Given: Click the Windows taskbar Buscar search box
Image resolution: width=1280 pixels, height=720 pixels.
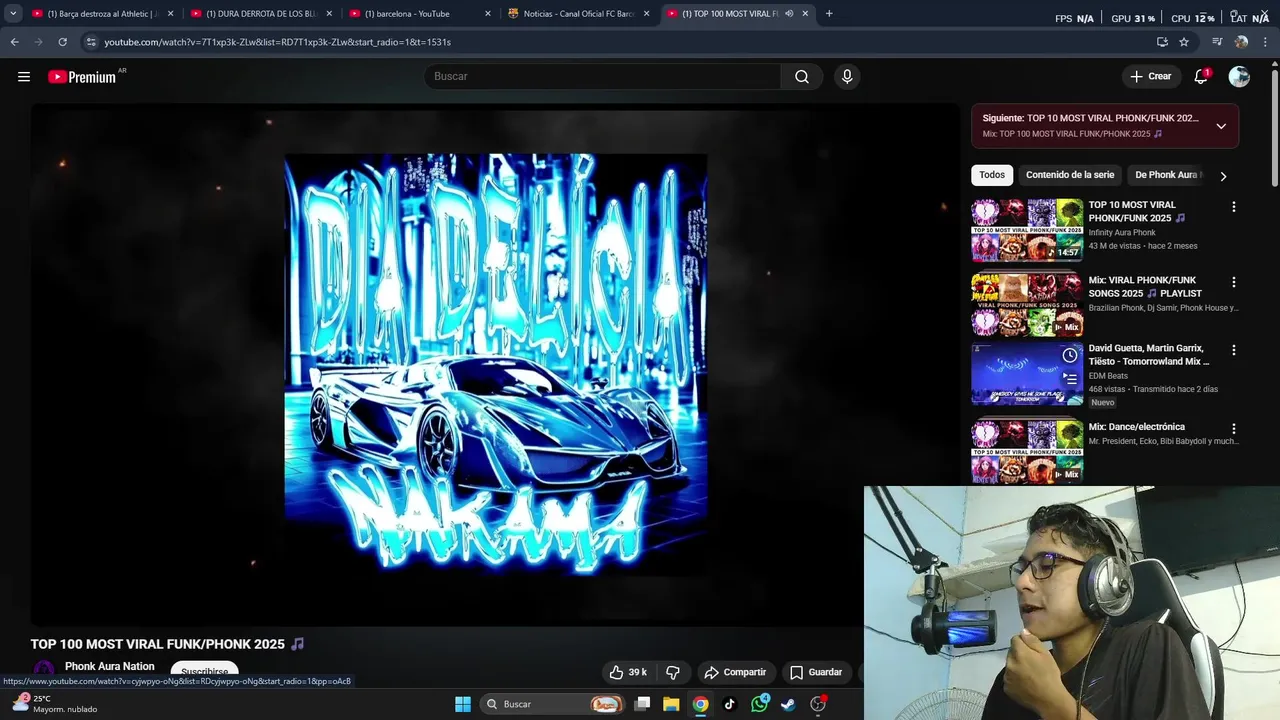Looking at the screenshot, I should click(552, 704).
